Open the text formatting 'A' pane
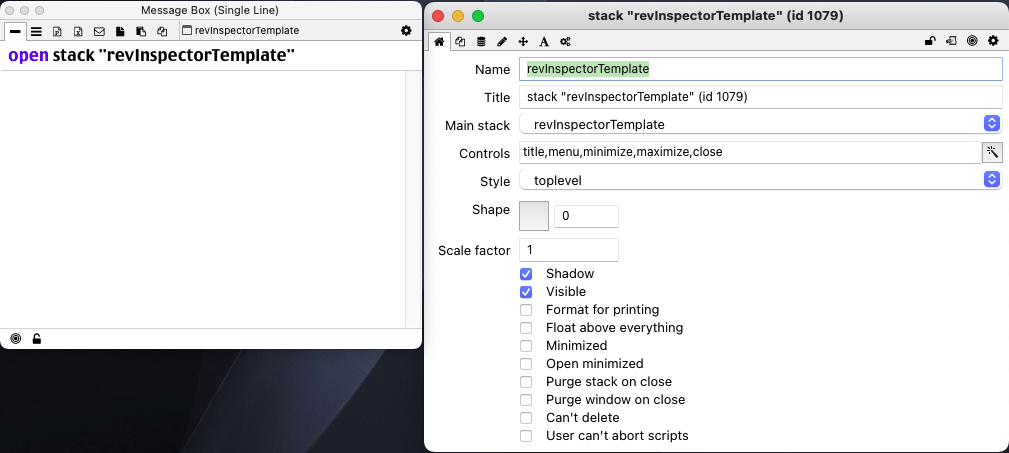 [544, 41]
